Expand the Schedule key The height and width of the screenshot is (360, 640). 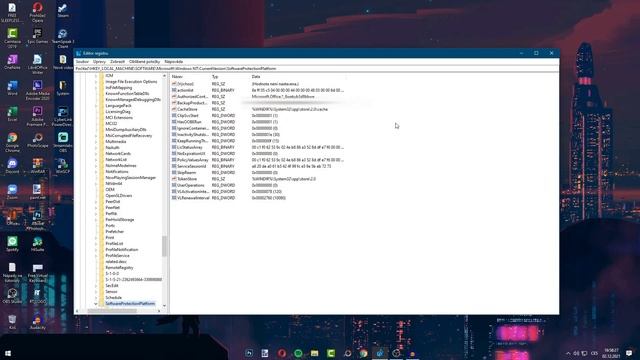tap(96, 298)
